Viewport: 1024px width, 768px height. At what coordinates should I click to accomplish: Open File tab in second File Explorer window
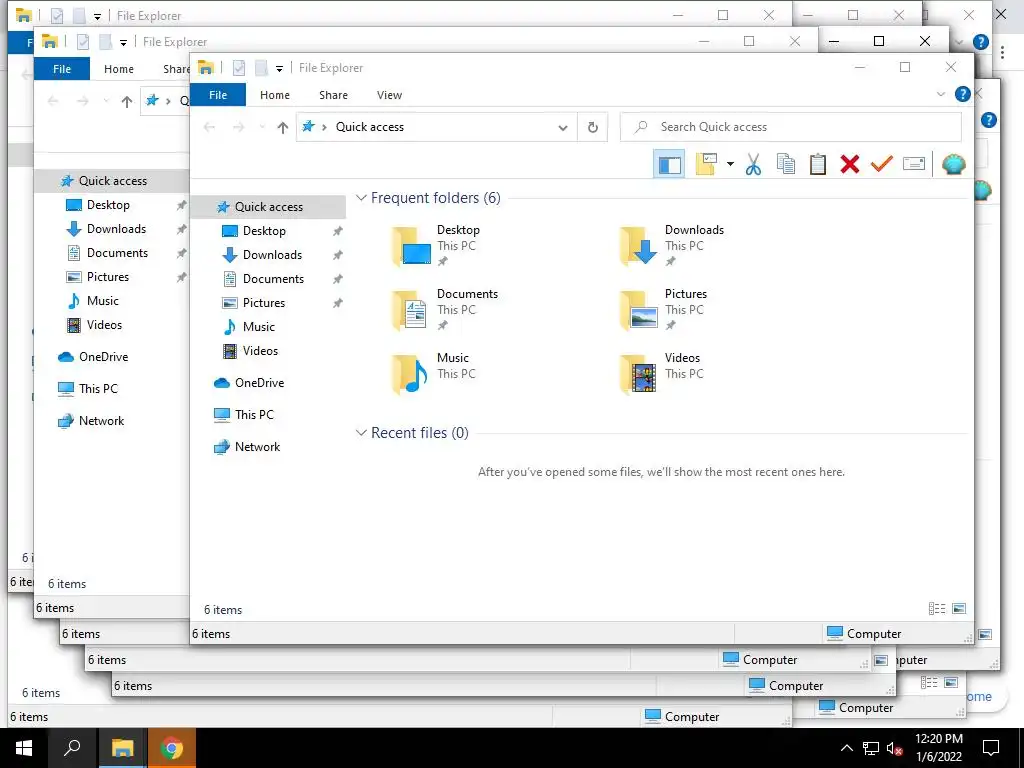click(62, 69)
